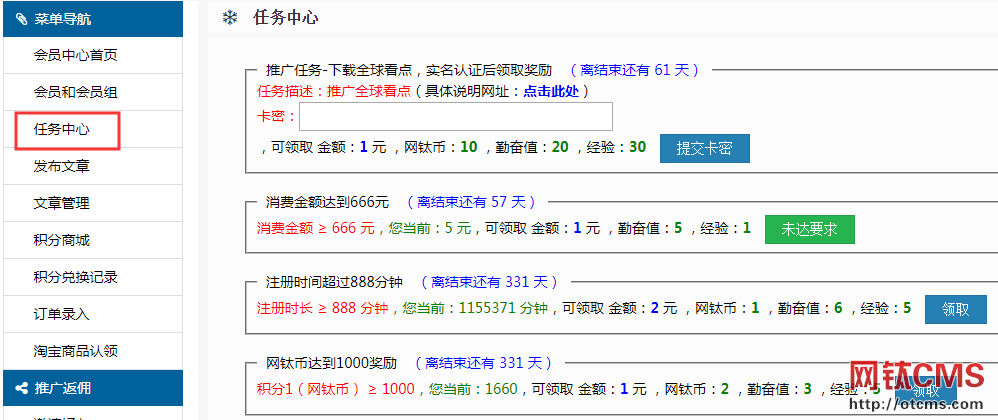Open 会员中心首页 in the sidebar
Viewport: 998px width, 420px height.
[x=75, y=55]
